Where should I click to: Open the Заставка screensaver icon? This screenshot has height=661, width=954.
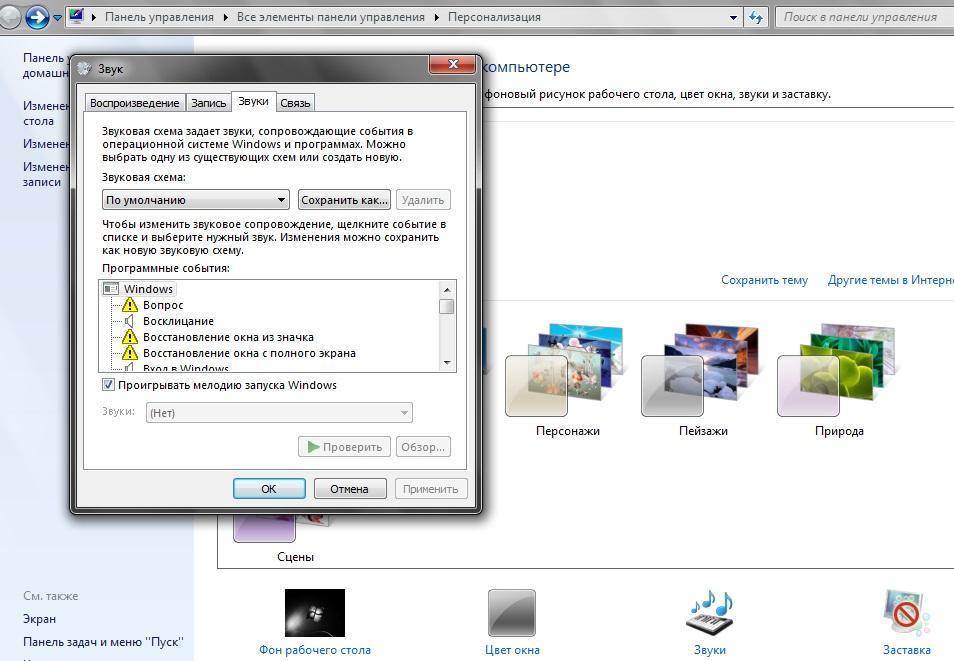click(906, 612)
